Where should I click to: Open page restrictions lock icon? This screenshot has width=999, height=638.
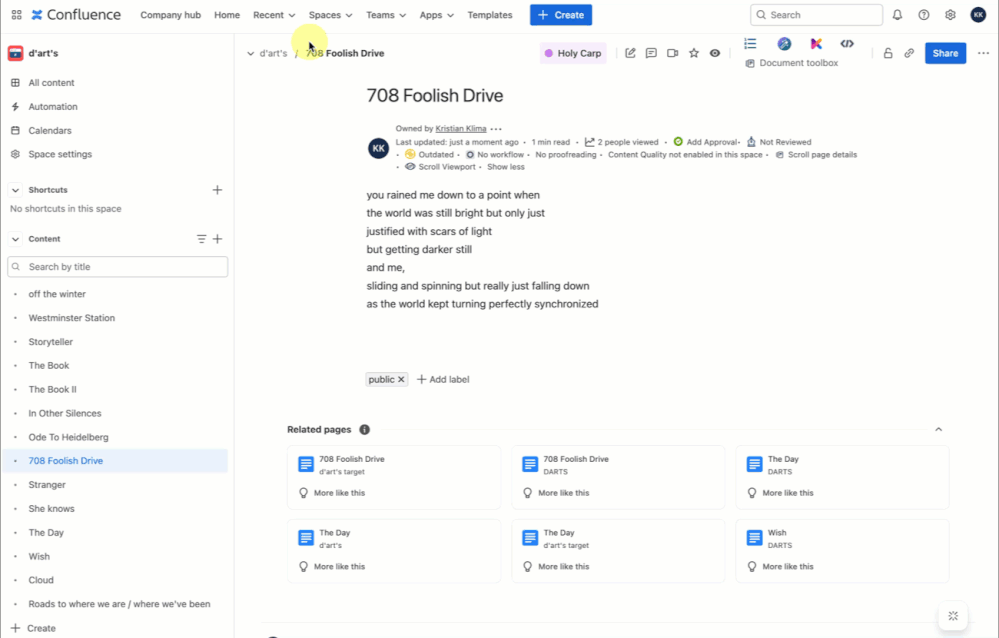pos(888,53)
